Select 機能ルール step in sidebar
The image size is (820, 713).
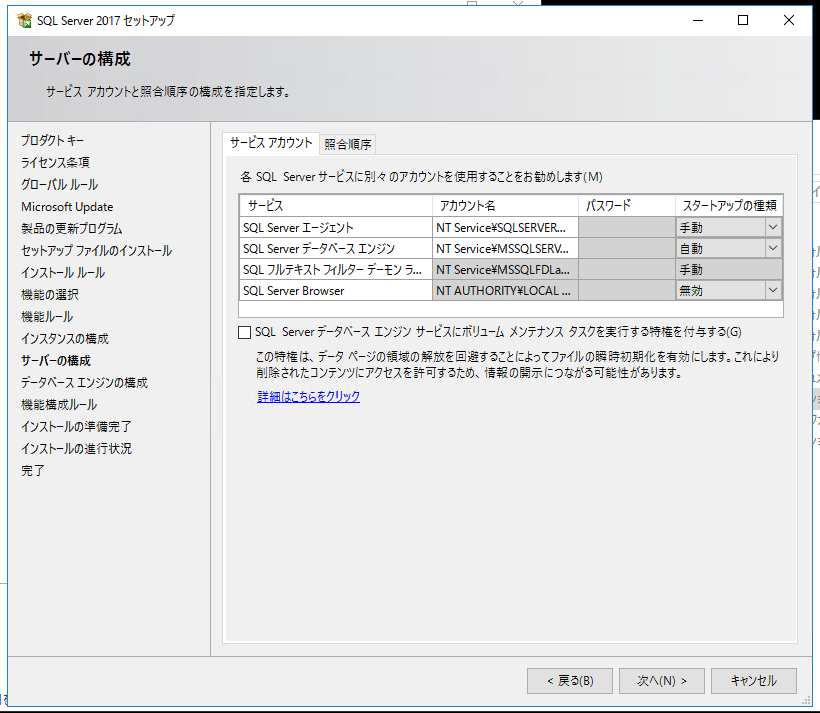tap(47, 316)
